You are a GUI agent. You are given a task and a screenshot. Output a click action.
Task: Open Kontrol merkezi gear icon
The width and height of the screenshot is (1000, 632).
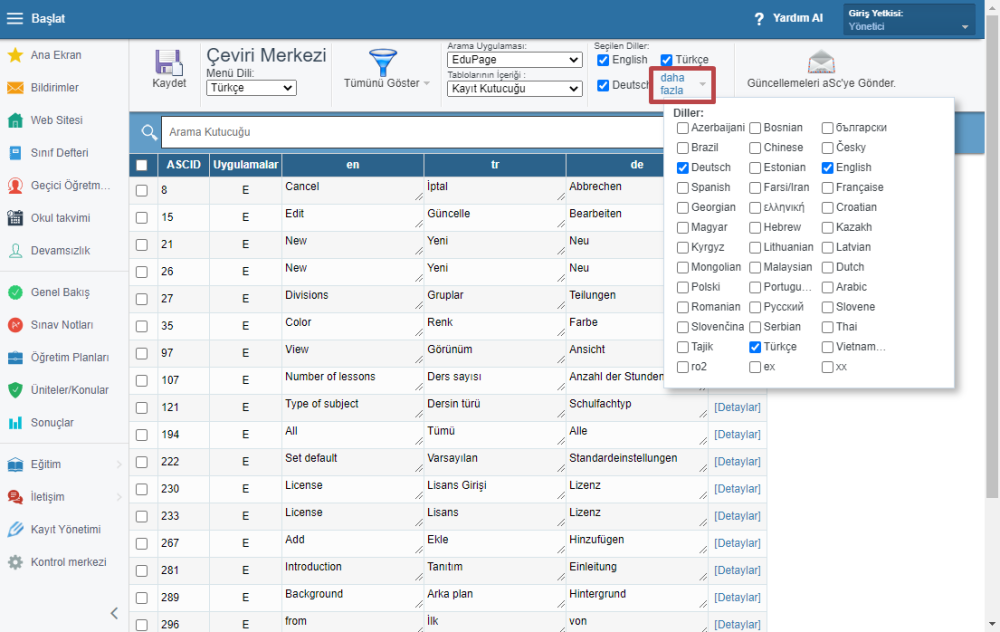(x=15, y=562)
